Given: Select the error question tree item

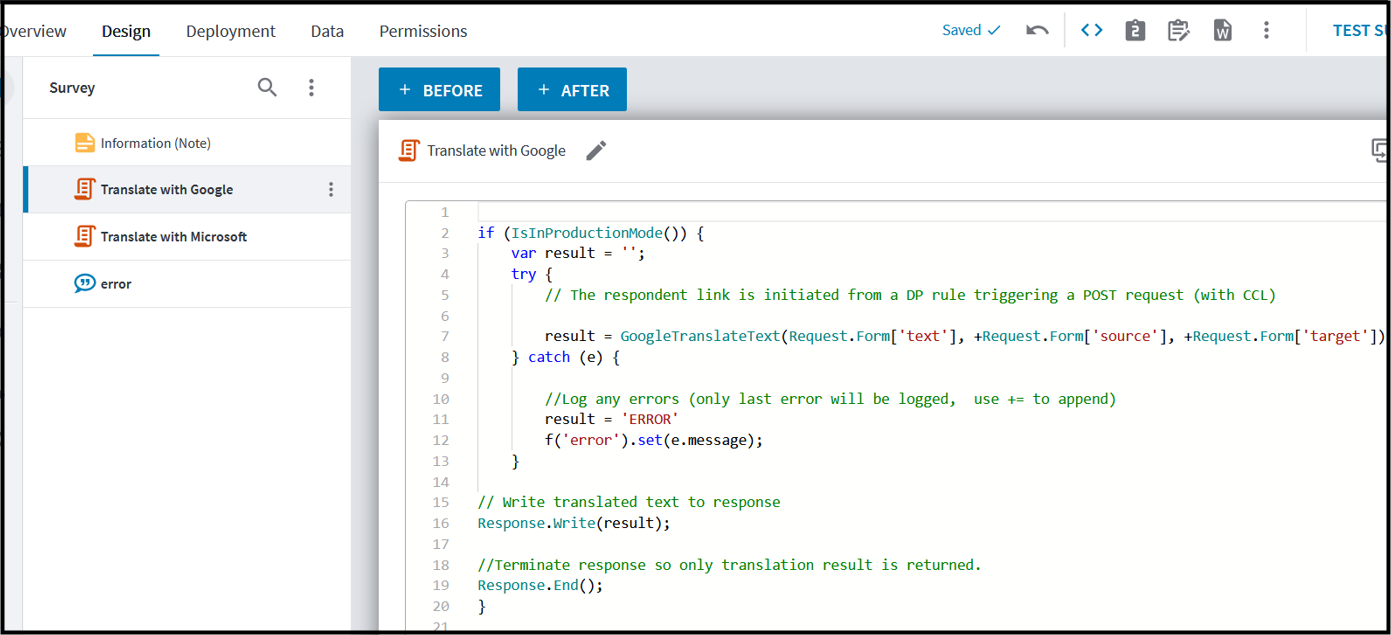Looking at the screenshot, I should [x=187, y=284].
